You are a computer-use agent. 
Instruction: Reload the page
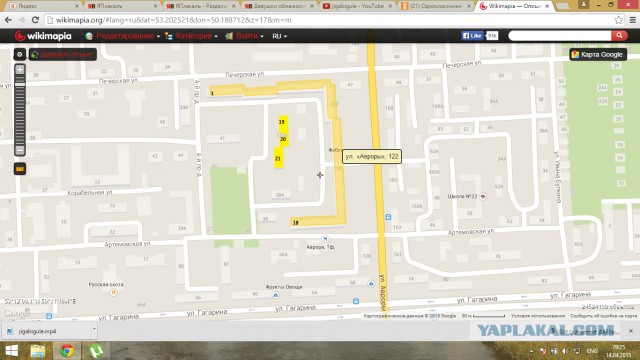pyautogui.click(x=36, y=20)
